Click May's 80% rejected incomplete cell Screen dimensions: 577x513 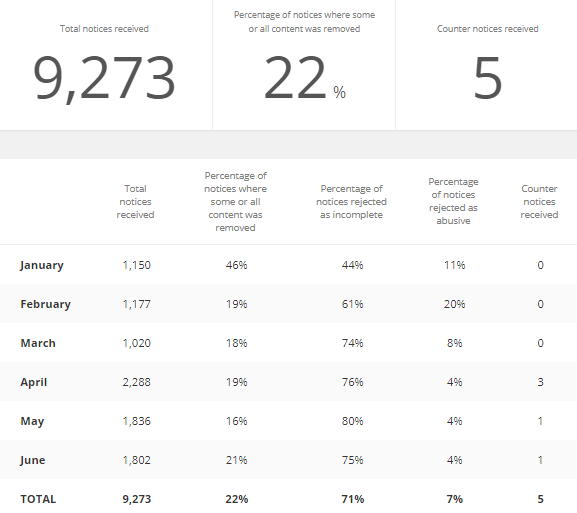click(352, 421)
